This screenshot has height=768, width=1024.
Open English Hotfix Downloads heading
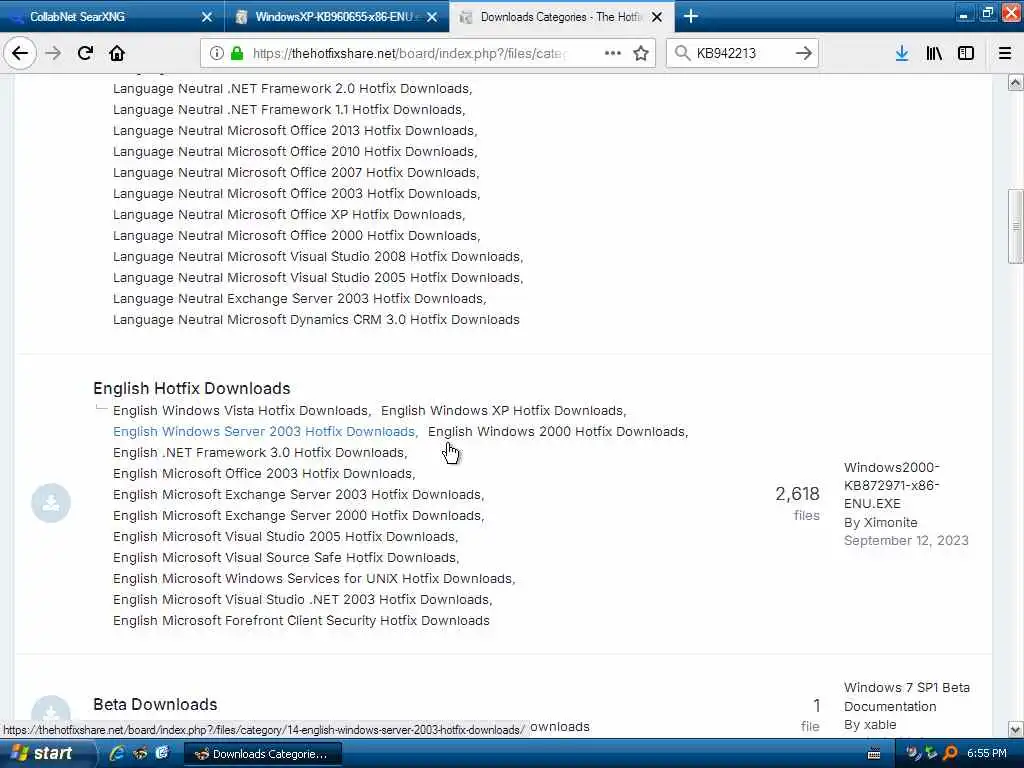coord(191,388)
